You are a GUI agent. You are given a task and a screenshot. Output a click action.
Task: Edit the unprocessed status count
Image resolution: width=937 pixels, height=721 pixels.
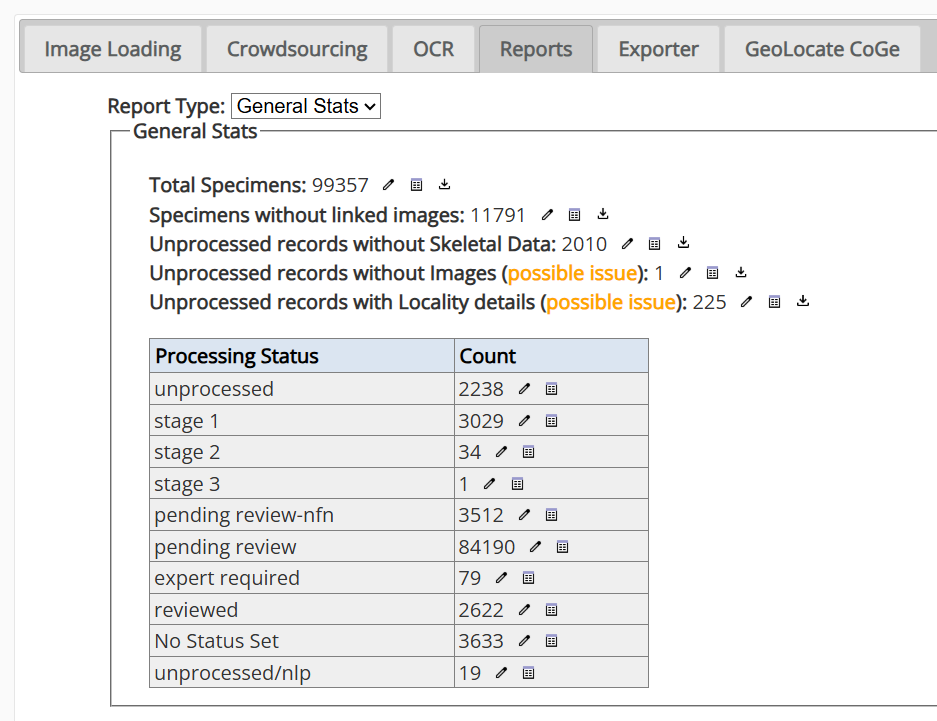(524, 389)
